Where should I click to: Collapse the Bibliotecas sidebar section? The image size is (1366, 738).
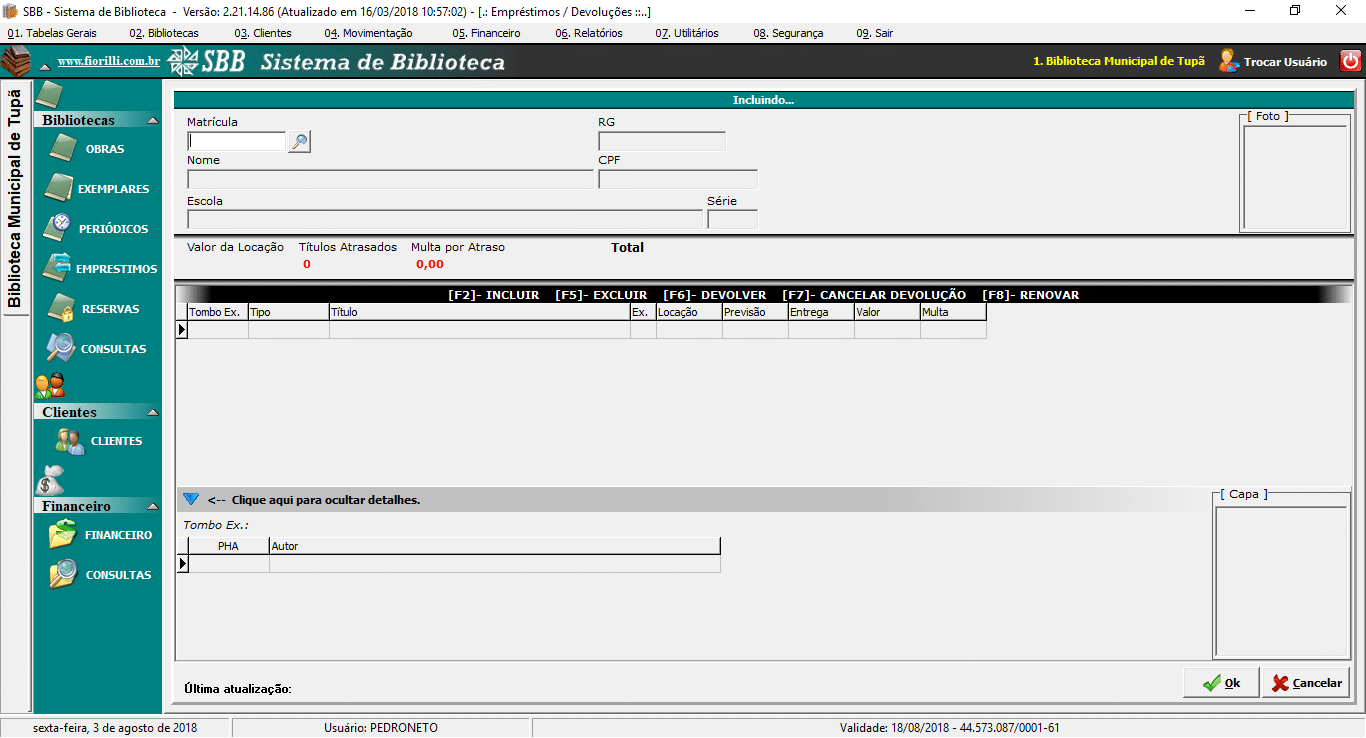coord(152,120)
